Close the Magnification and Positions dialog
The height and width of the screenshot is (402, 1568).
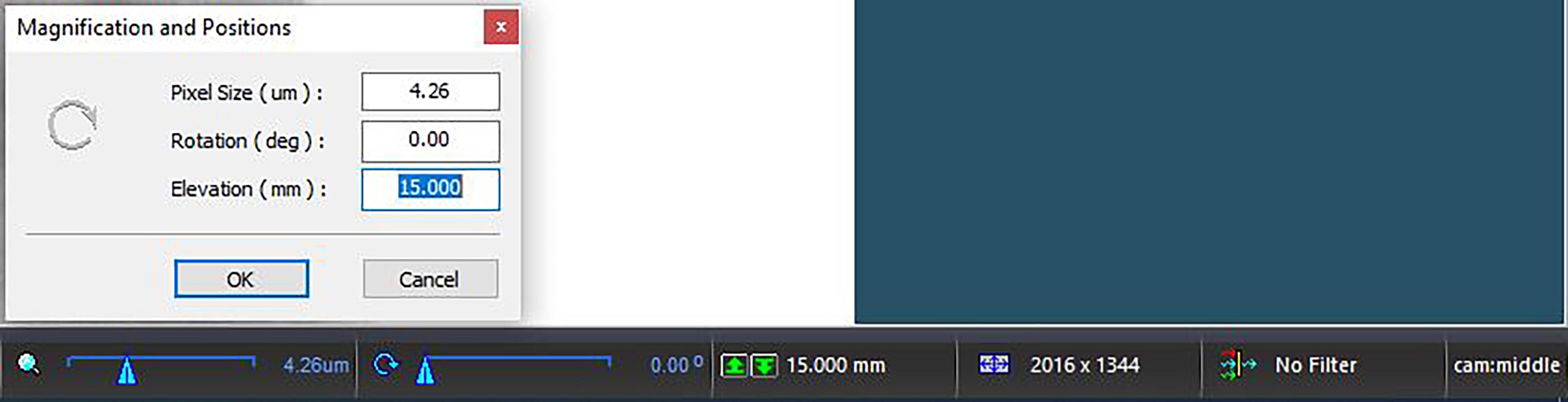501,27
